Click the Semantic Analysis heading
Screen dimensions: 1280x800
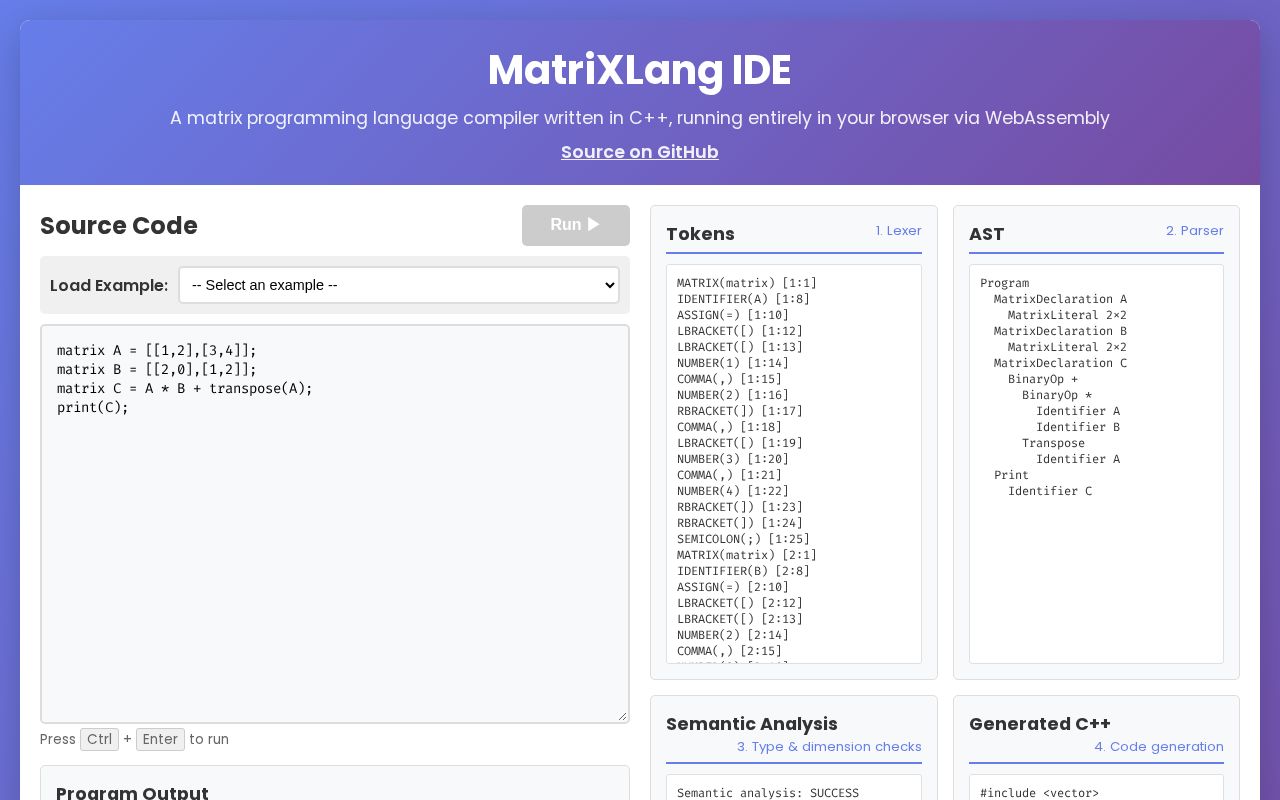(x=752, y=724)
